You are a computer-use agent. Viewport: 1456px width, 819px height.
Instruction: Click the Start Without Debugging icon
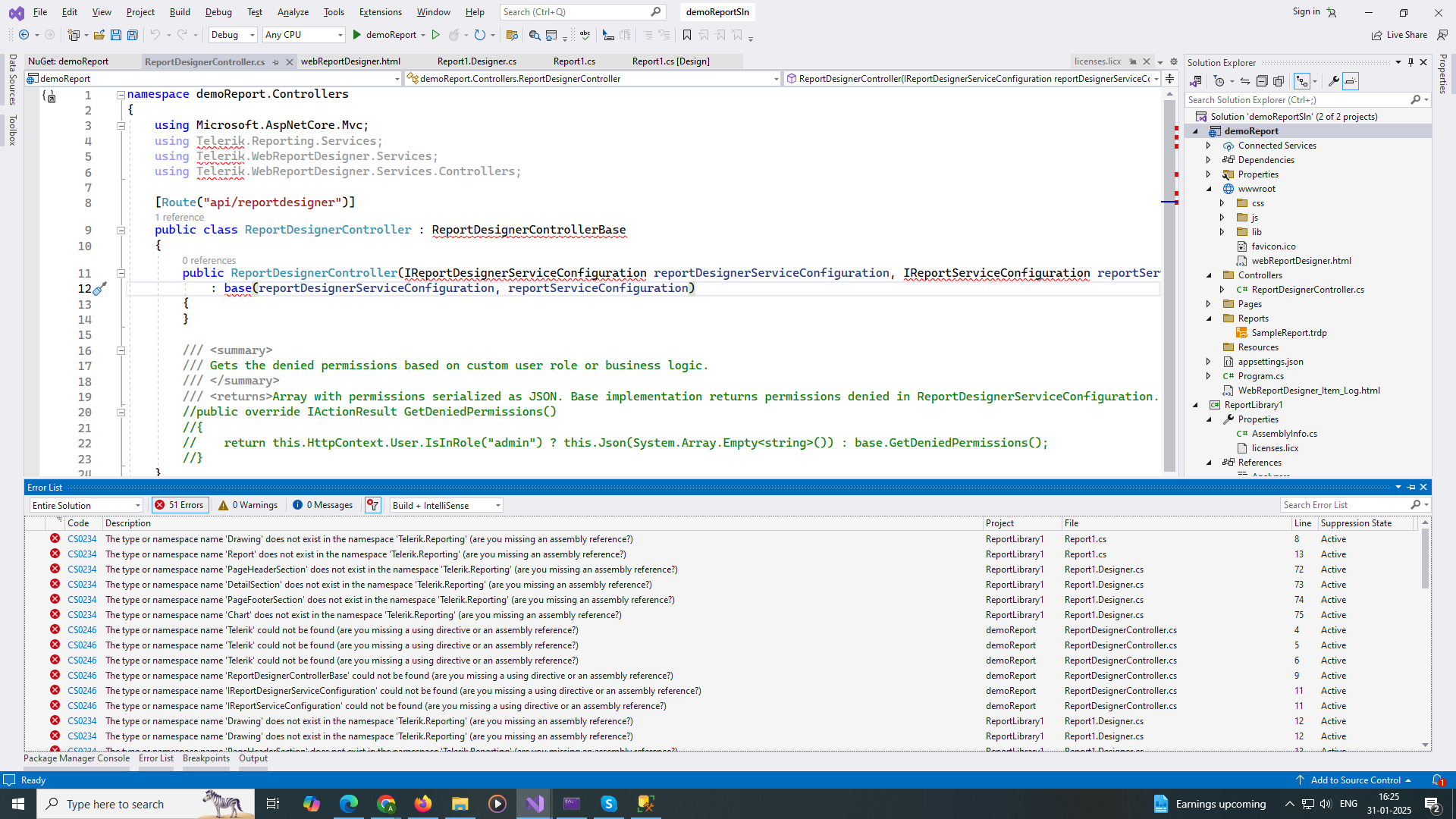[x=435, y=35]
